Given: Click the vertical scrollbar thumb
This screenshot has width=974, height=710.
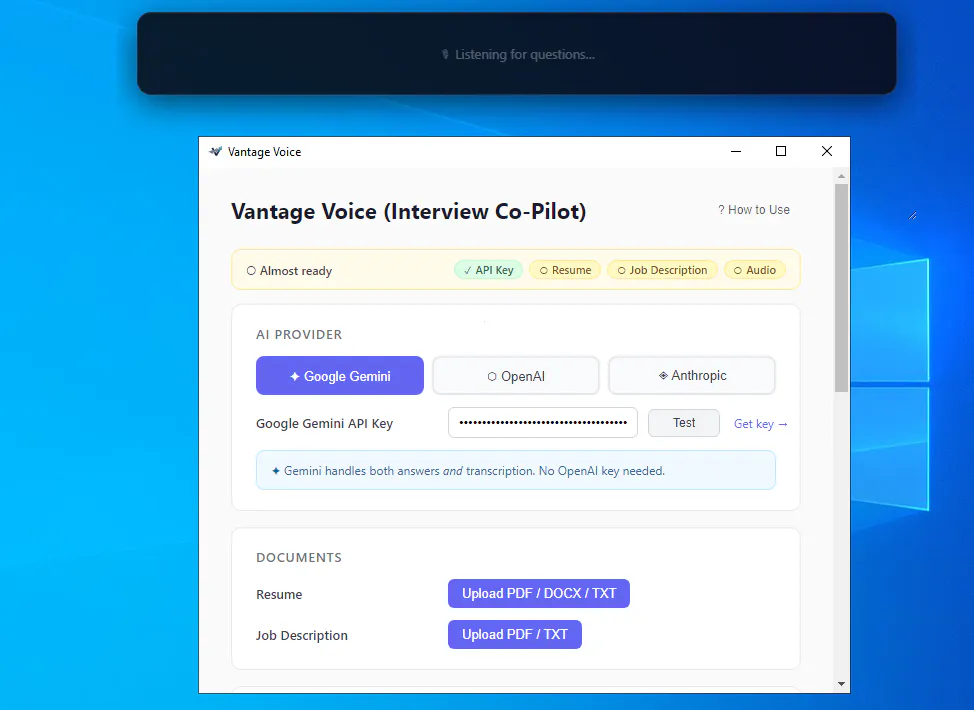Looking at the screenshot, I should [842, 288].
